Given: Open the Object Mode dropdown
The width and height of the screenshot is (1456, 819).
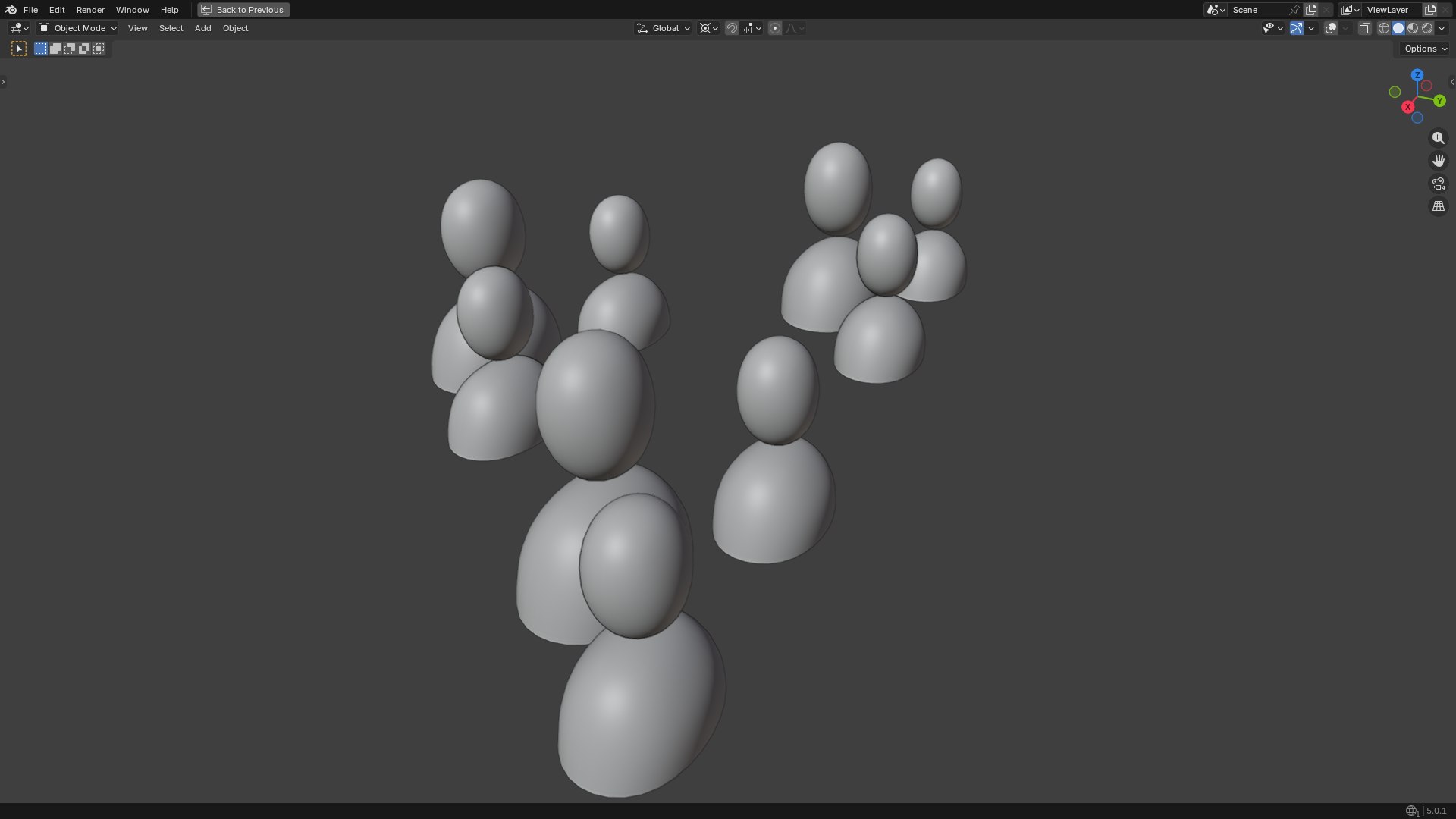Looking at the screenshot, I should tap(77, 28).
